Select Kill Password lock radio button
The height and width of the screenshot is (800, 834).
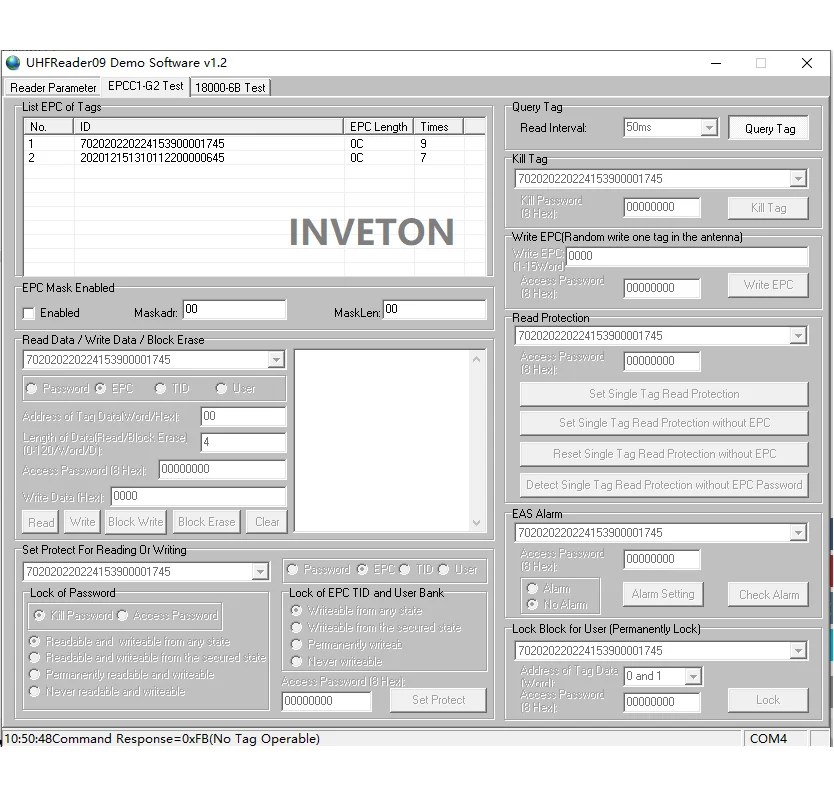point(39,615)
